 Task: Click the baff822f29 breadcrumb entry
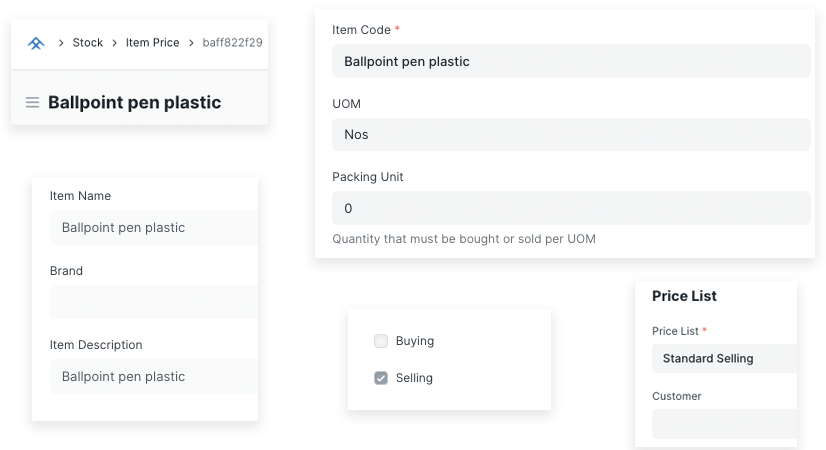[232, 43]
